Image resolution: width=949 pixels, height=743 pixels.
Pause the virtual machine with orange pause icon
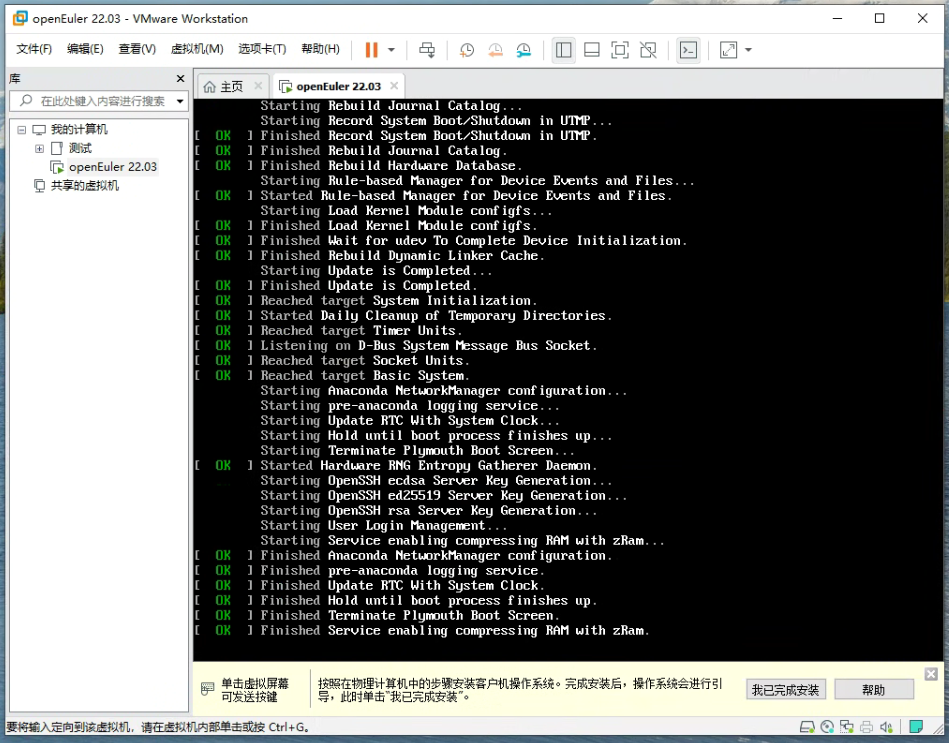[372, 50]
